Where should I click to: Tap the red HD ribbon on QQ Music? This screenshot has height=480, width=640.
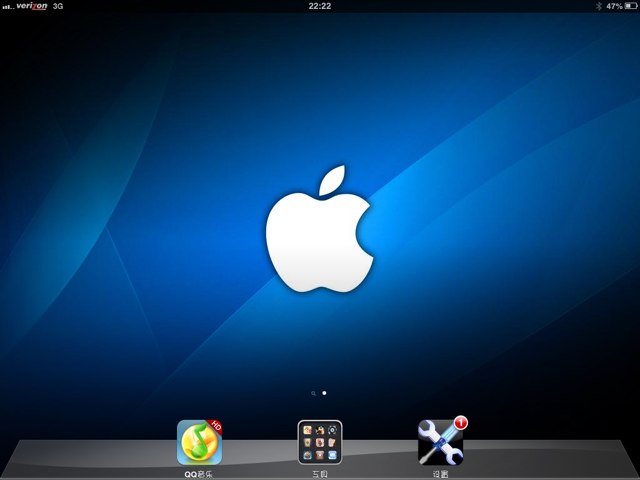point(215,427)
